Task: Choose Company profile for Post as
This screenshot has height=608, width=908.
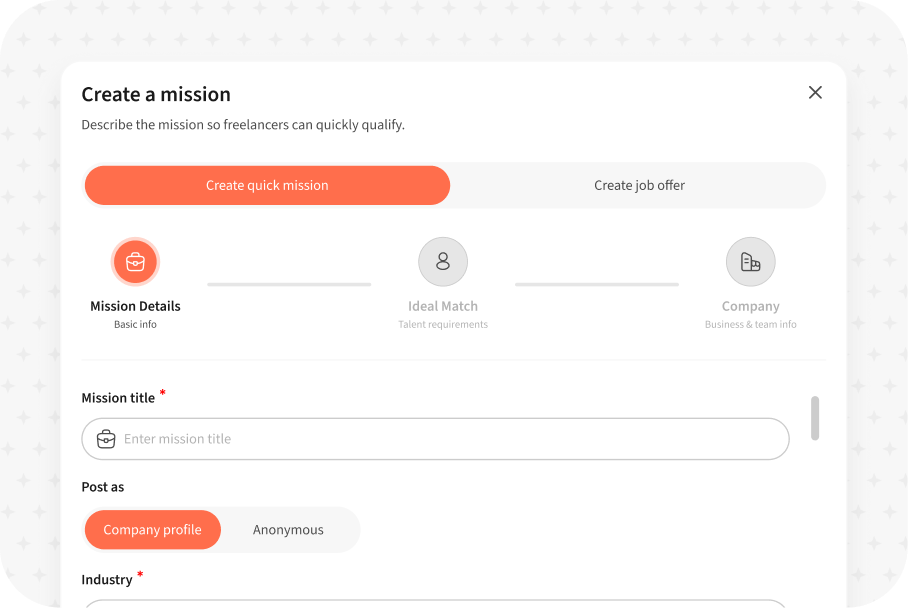Action: pos(153,530)
